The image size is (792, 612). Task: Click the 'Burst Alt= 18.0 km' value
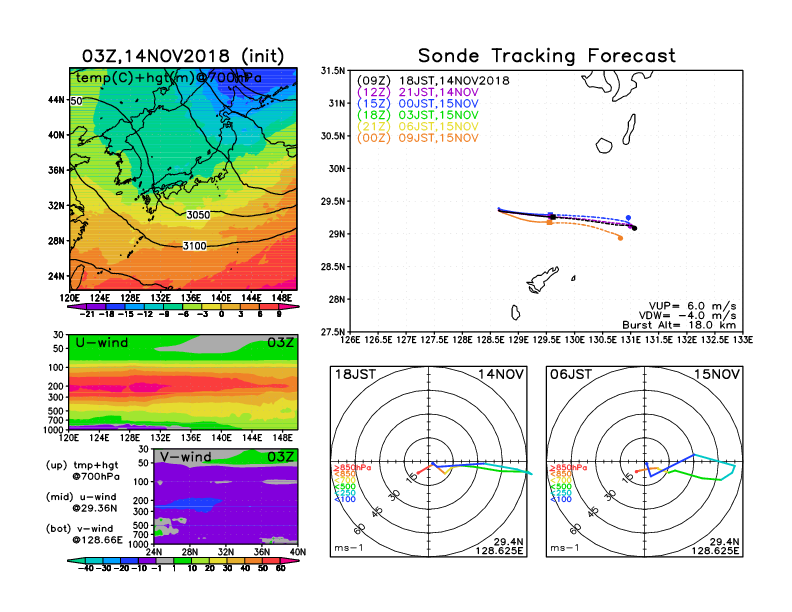point(679,325)
